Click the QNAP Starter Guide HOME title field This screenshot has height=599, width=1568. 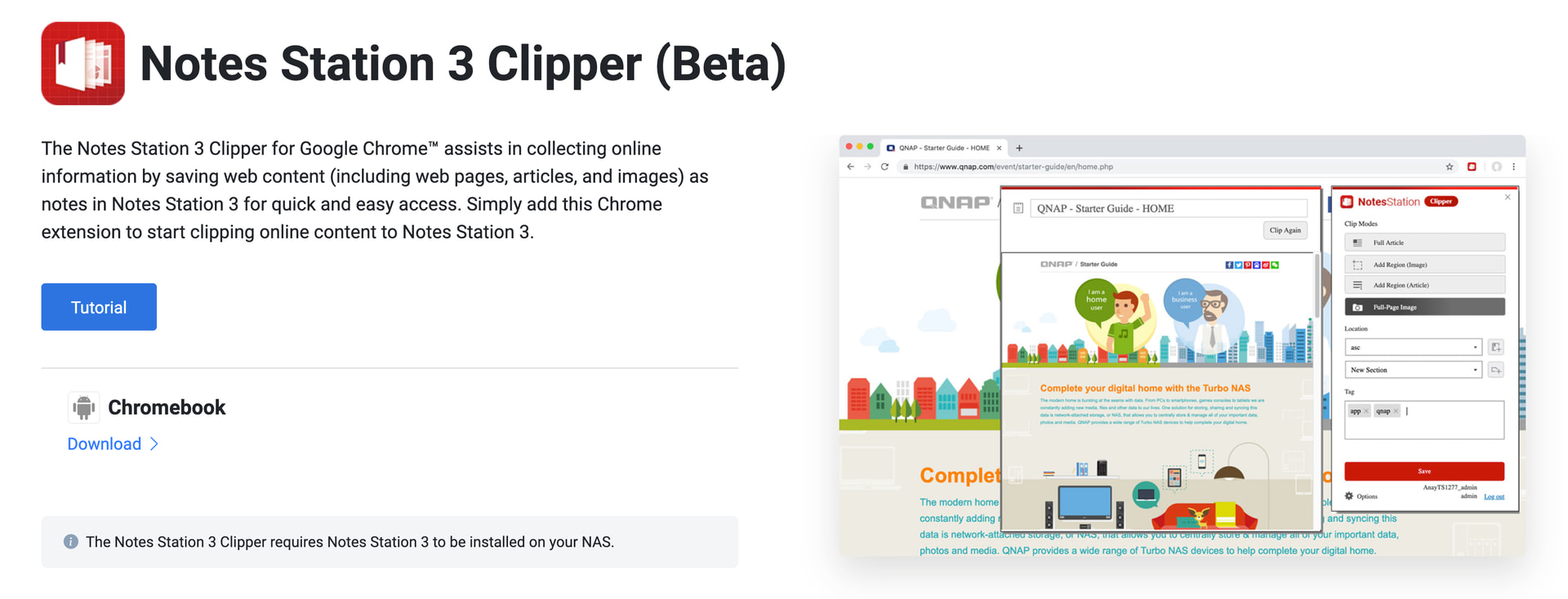click(1169, 208)
